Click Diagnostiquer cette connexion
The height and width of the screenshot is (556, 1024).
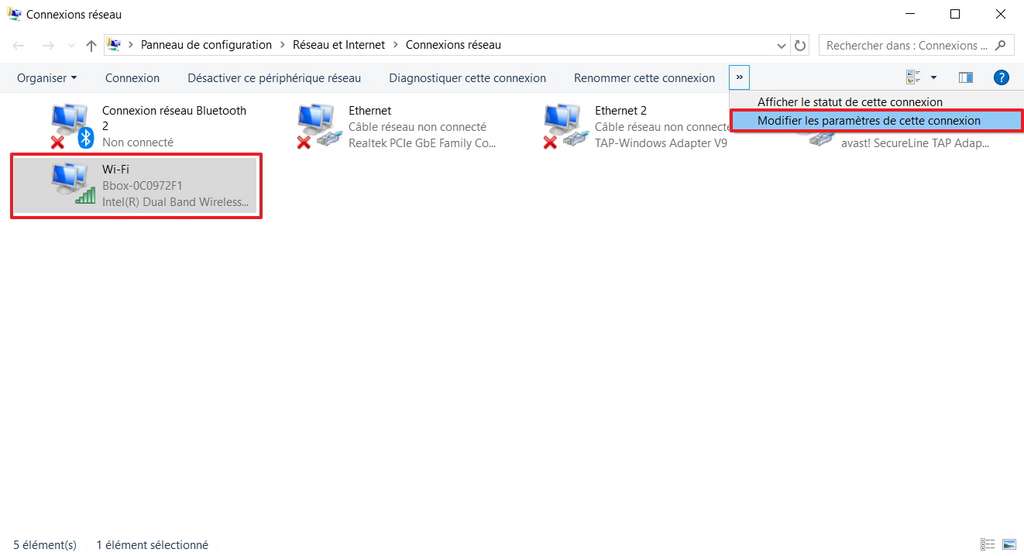click(x=467, y=78)
